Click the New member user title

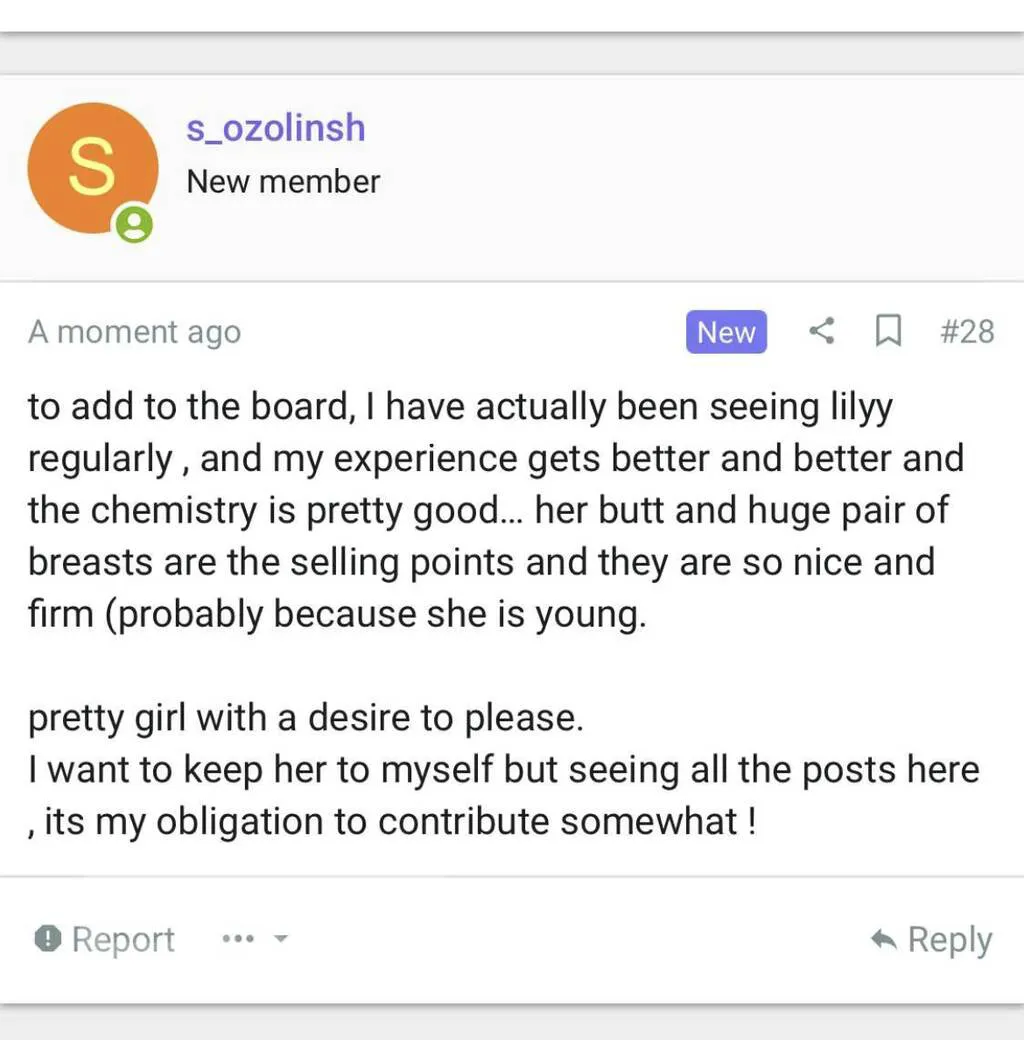[283, 182]
